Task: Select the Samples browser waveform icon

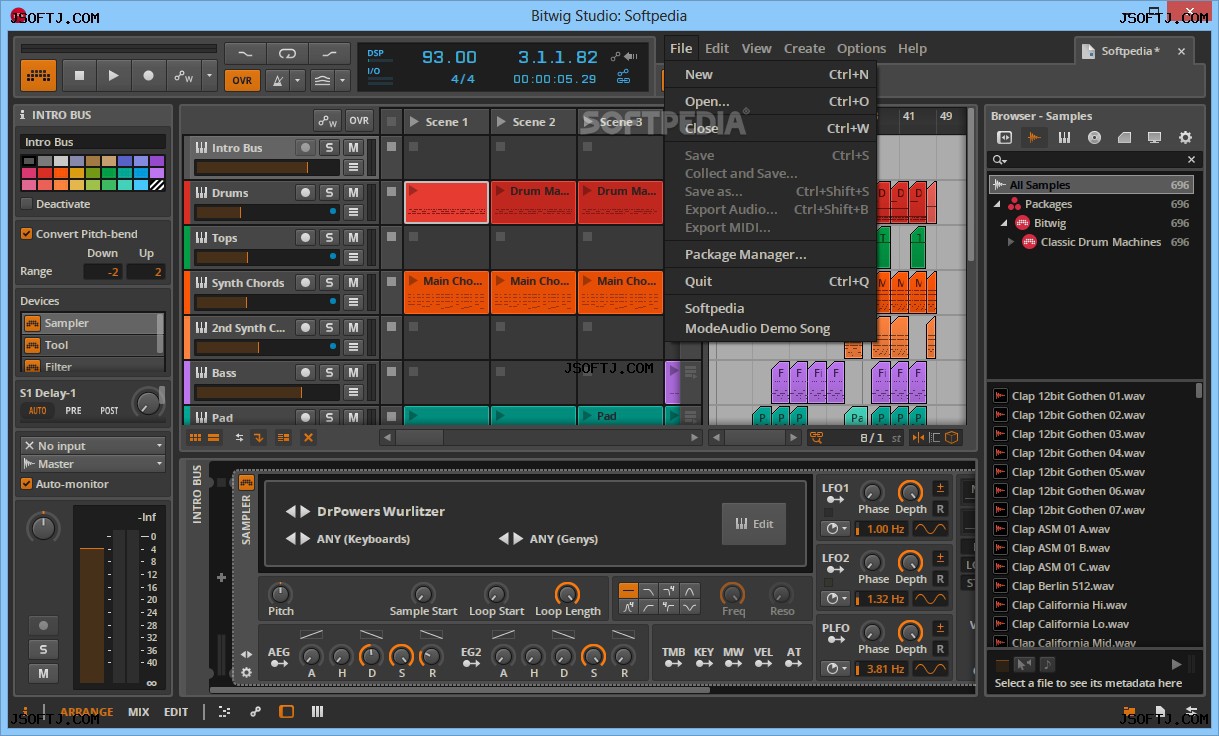Action: pyautogui.click(x=1034, y=138)
